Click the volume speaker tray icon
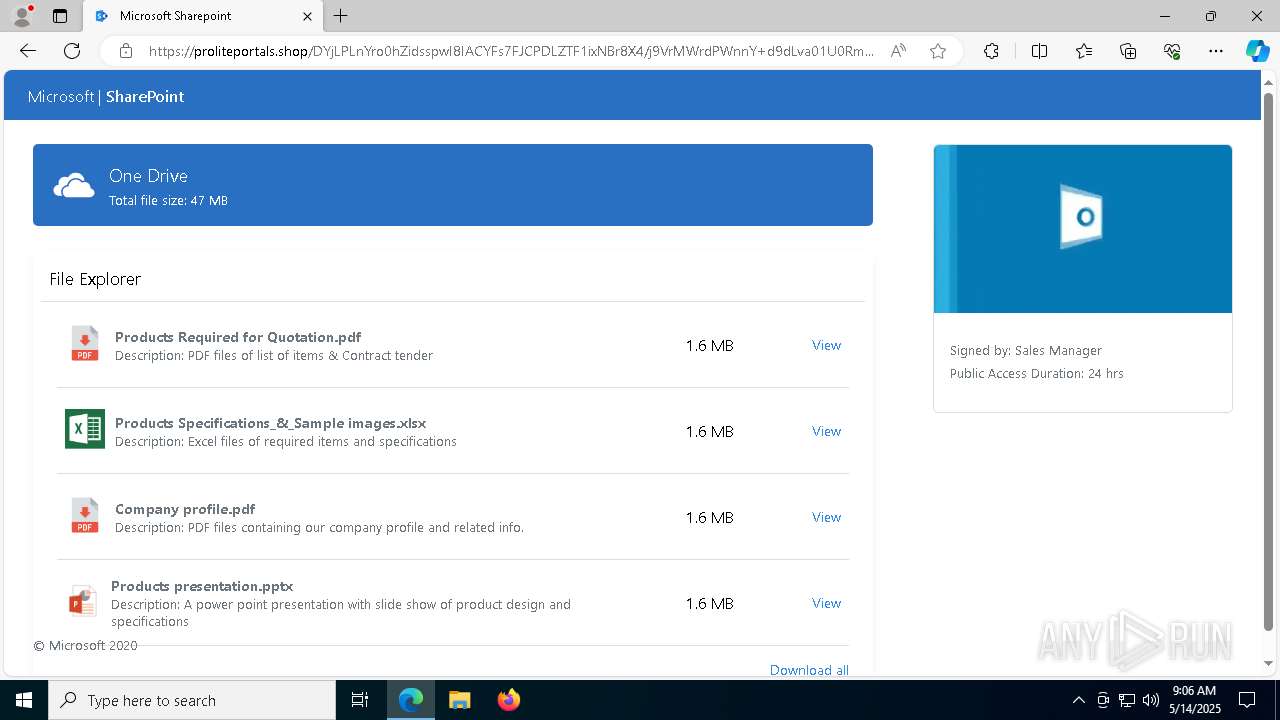This screenshot has height=720, width=1280. tap(1151, 700)
